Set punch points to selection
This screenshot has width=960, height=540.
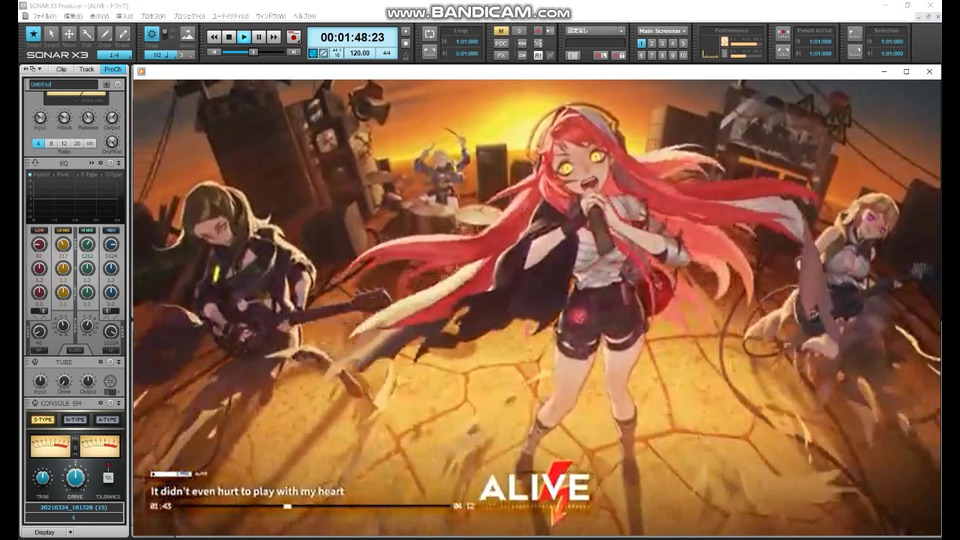click(782, 53)
